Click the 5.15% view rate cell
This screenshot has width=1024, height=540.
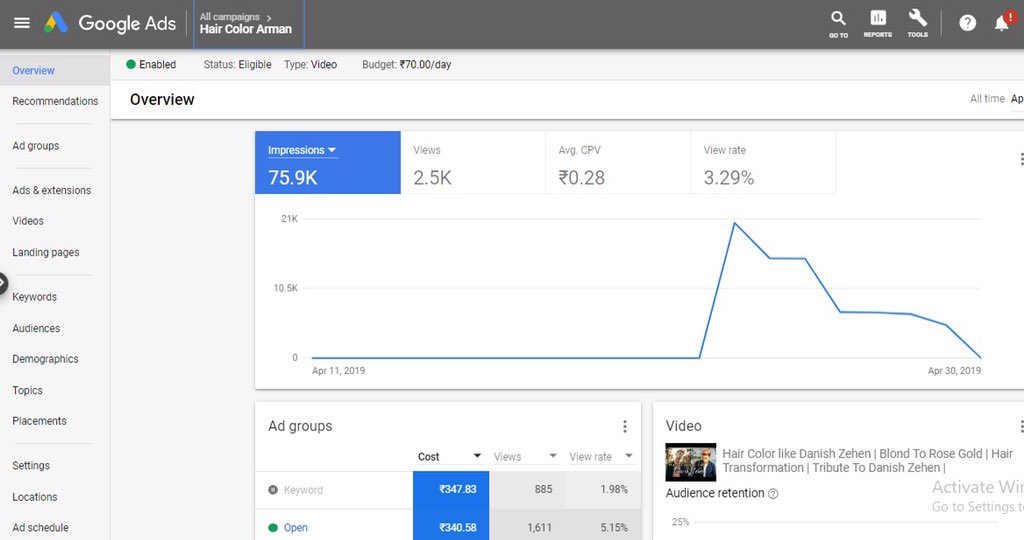[603, 526]
